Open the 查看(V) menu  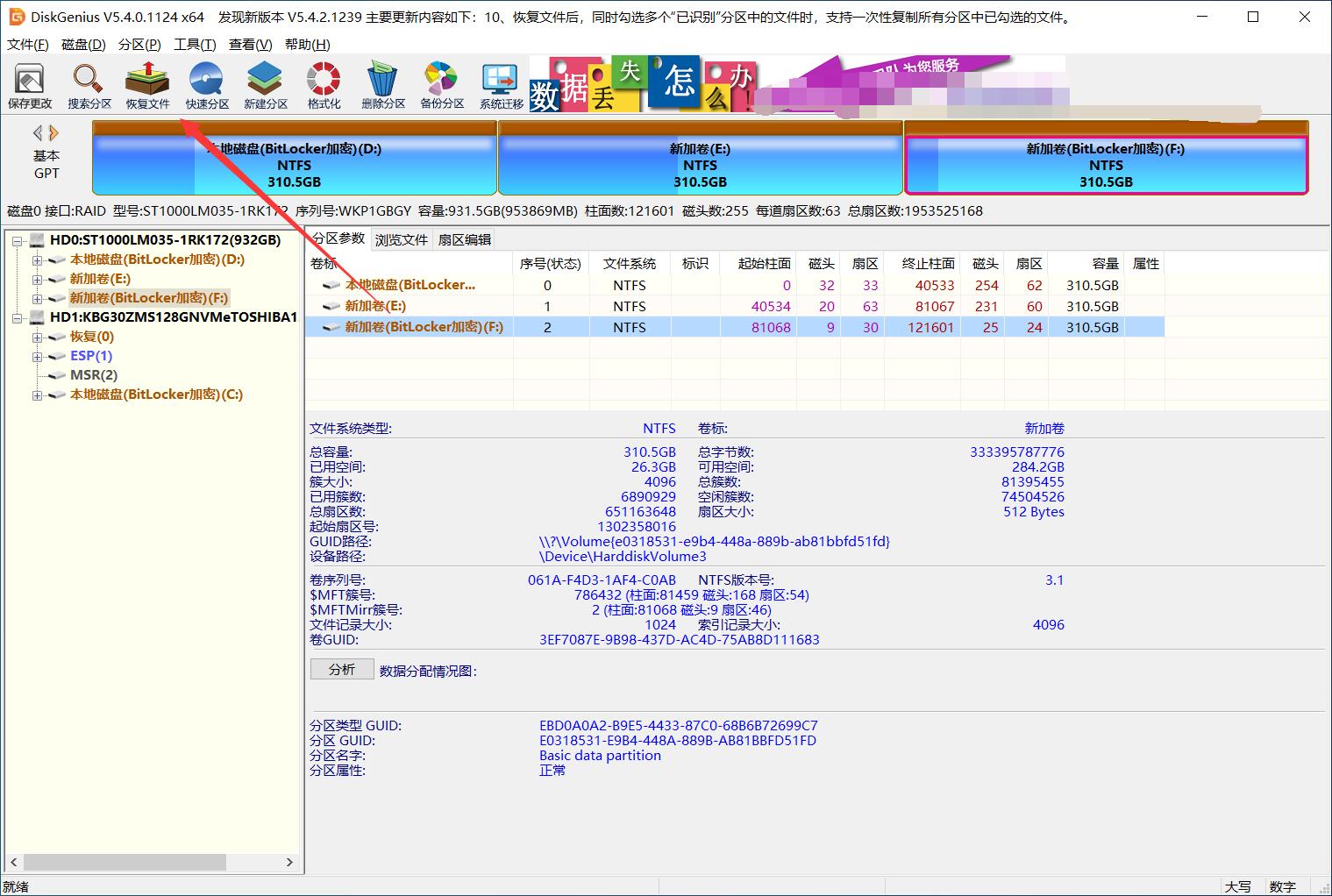click(250, 44)
